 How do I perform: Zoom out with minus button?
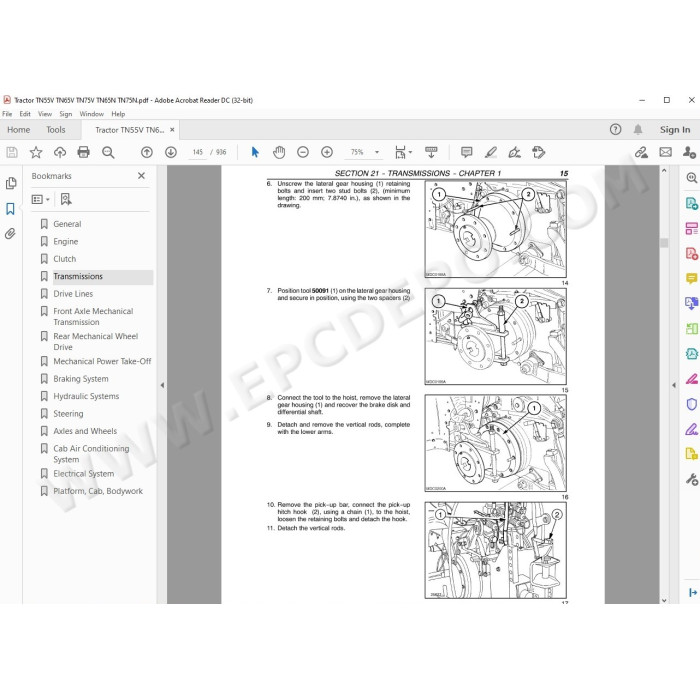click(303, 153)
